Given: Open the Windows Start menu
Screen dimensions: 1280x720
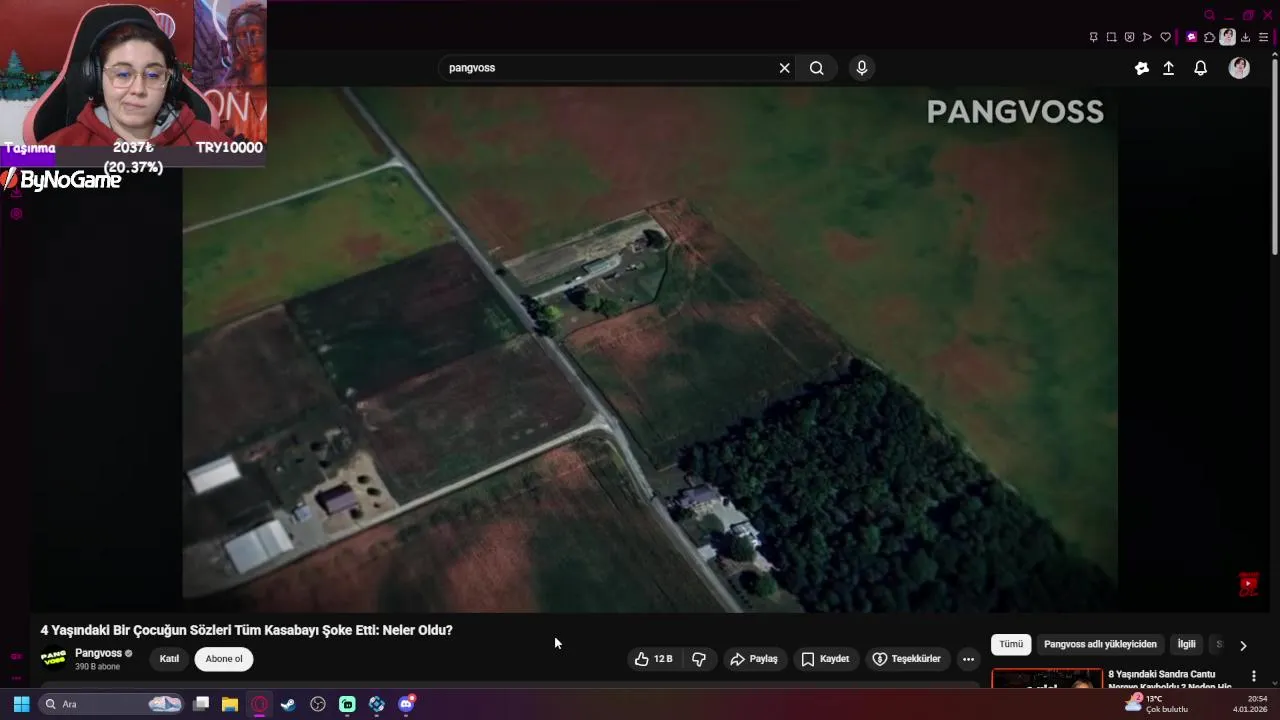Looking at the screenshot, I should [x=21, y=704].
